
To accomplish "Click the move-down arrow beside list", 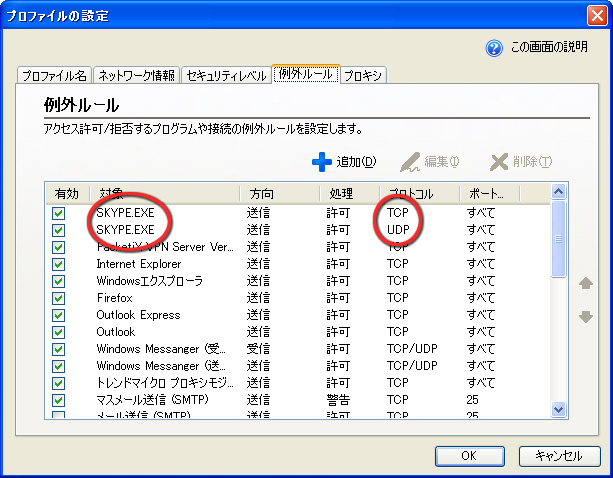I will (x=586, y=317).
